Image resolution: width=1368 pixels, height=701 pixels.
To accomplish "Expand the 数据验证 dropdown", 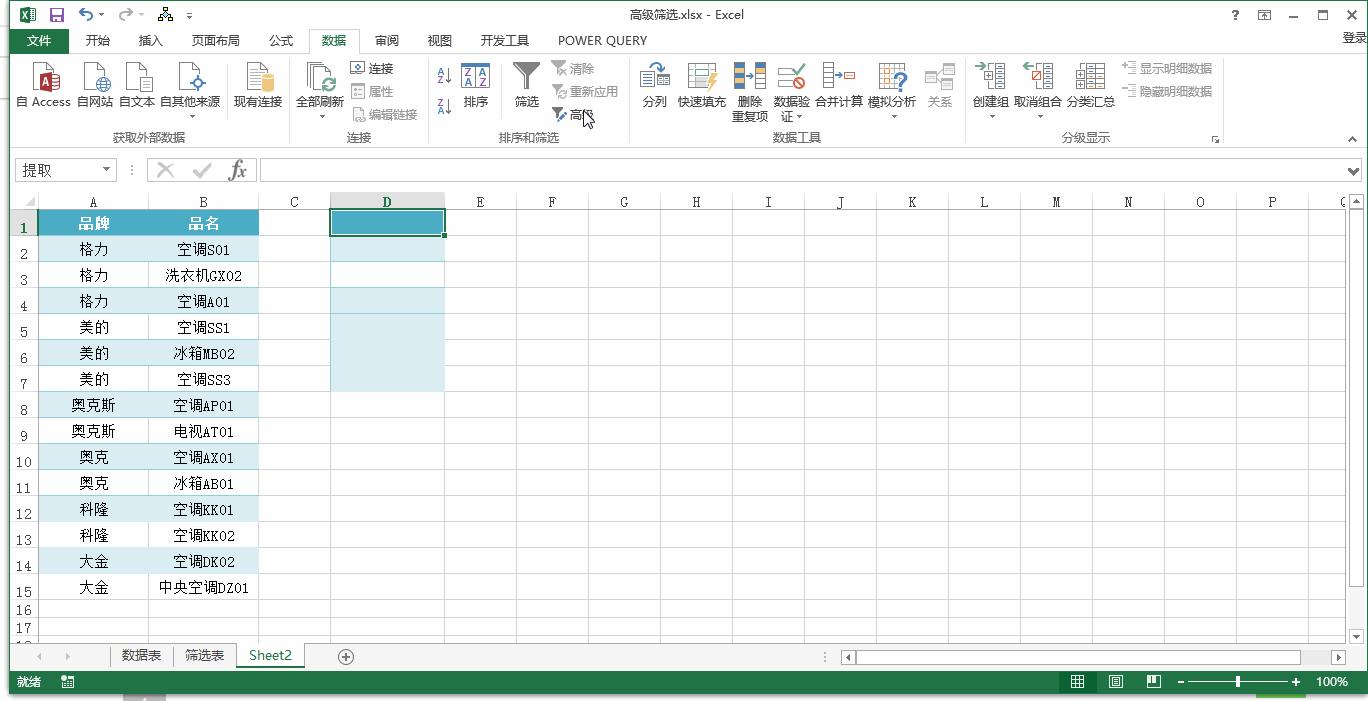I will pyautogui.click(x=800, y=117).
